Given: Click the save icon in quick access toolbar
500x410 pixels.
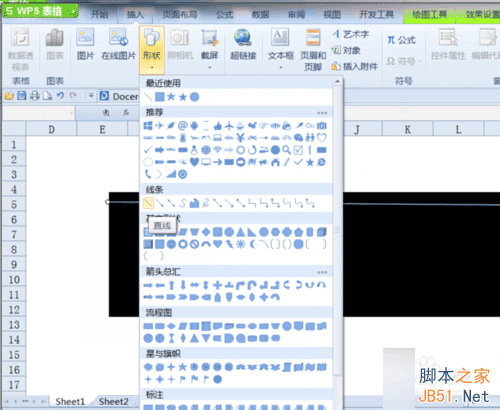Looking at the screenshot, I should click(x=22, y=96).
